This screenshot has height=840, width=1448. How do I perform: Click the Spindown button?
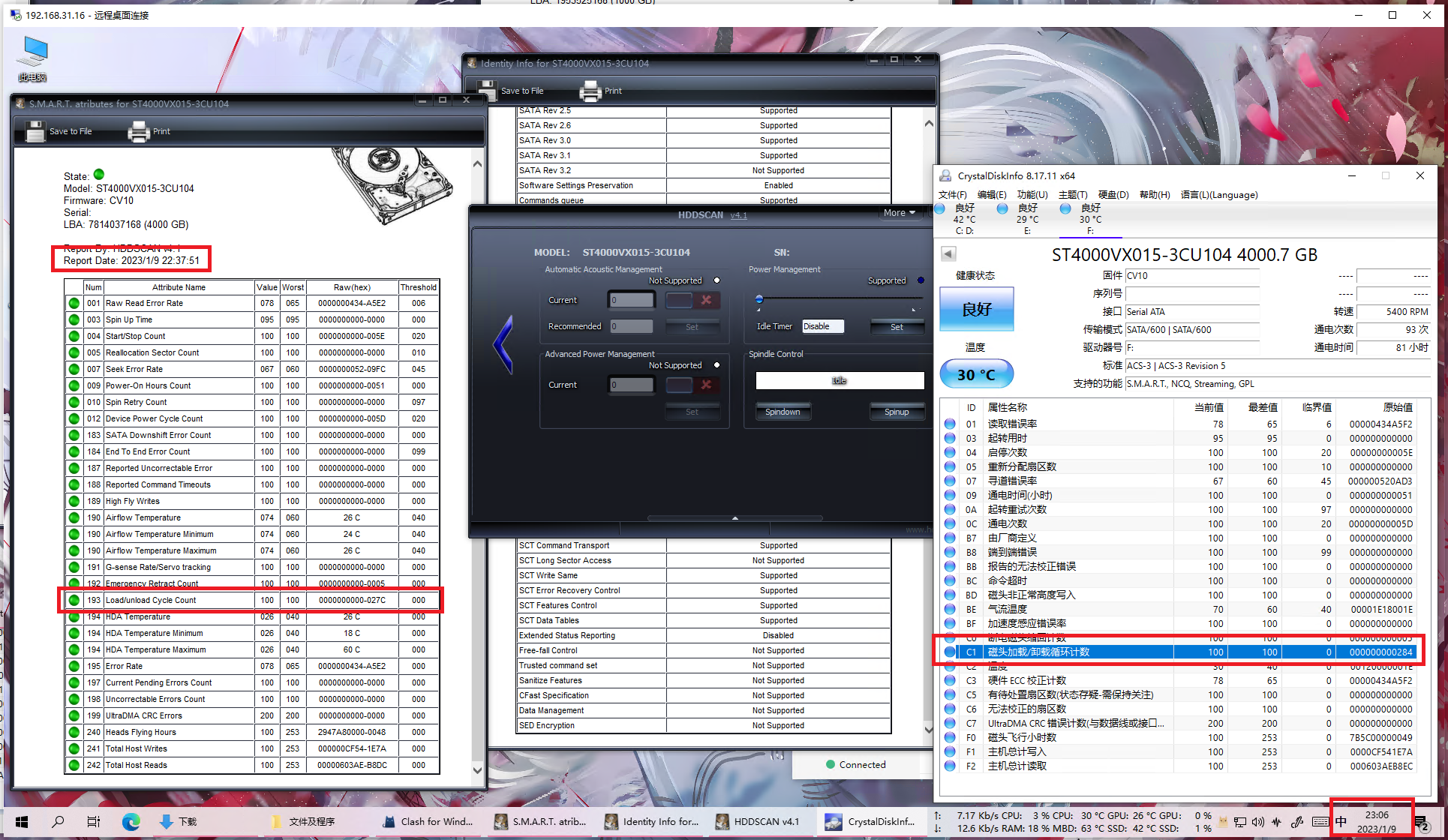pos(783,412)
